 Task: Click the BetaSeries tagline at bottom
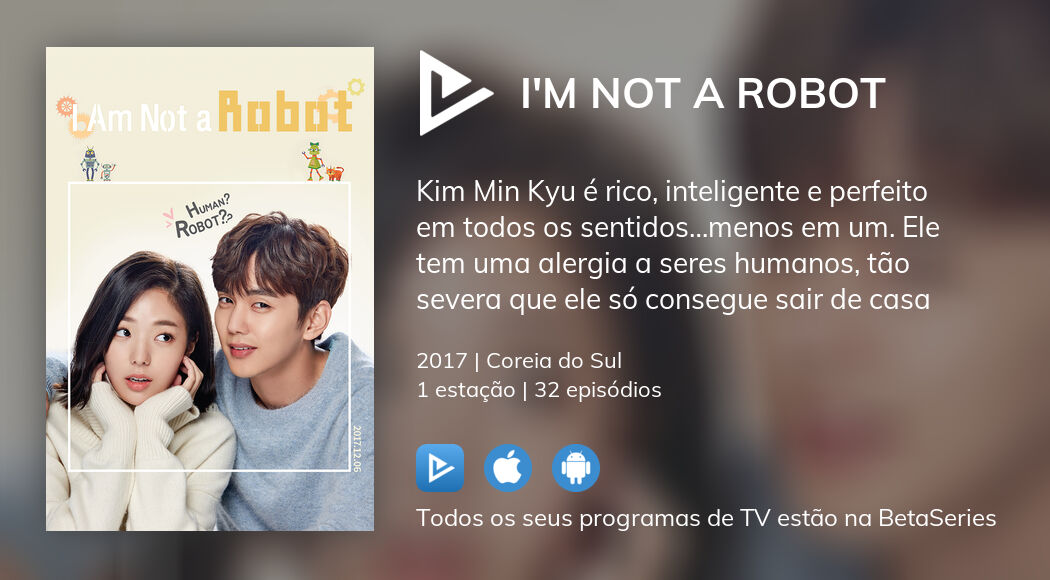706,518
